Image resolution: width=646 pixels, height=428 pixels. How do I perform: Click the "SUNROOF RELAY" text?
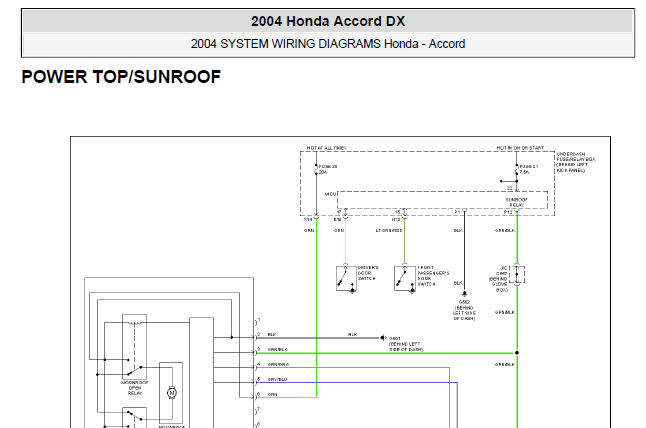[516, 202]
